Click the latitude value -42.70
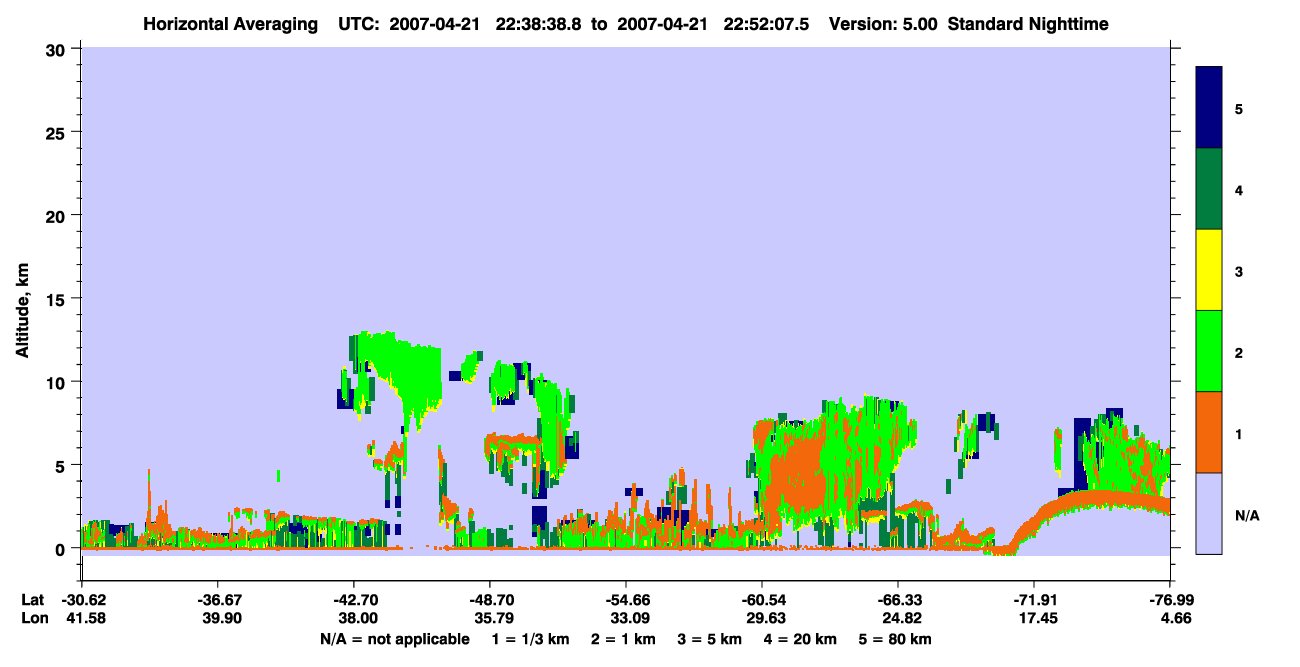This screenshot has height=667, width=1300. (353, 600)
